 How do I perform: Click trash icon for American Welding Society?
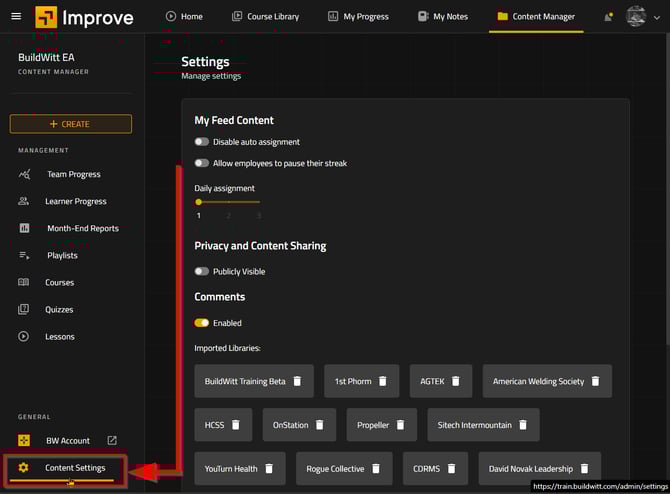pyautogui.click(x=595, y=381)
